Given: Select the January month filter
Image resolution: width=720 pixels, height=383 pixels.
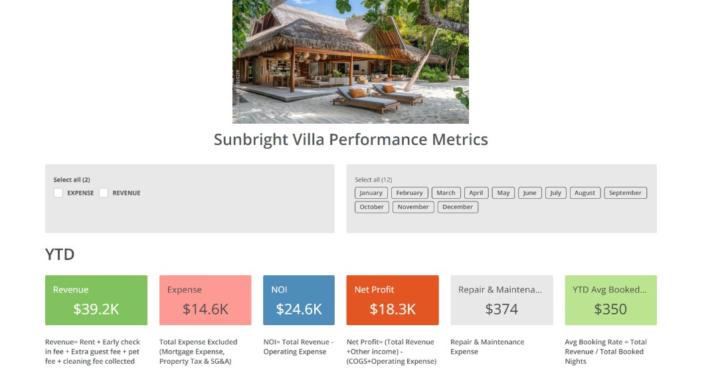Looking at the screenshot, I should click(x=371, y=193).
